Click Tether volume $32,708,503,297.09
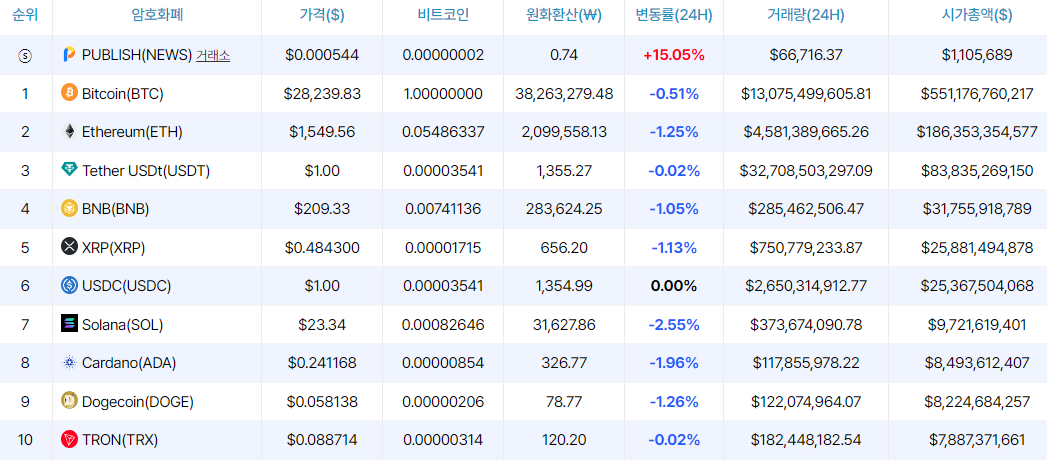 click(x=806, y=171)
